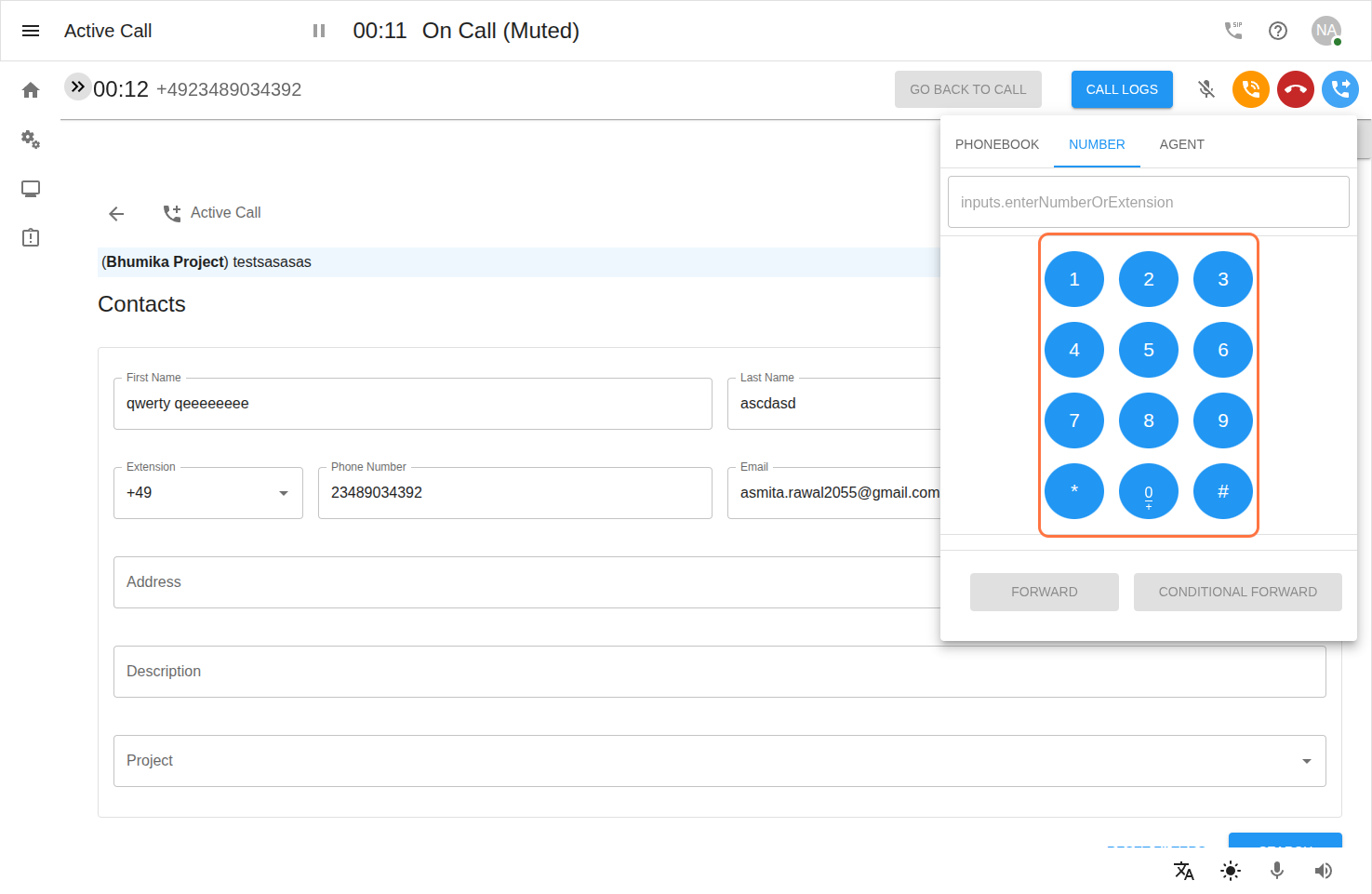Toggle the muted microphone in call bar
This screenshot has width=1372, height=894.
tap(1206, 89)
